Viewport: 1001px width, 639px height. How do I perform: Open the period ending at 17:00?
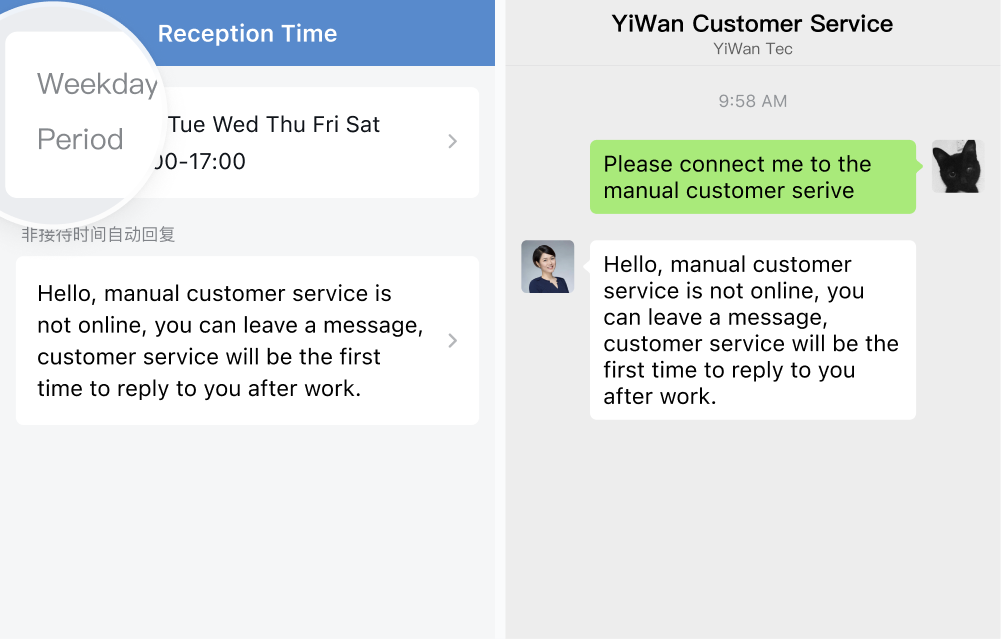[199, 162]
